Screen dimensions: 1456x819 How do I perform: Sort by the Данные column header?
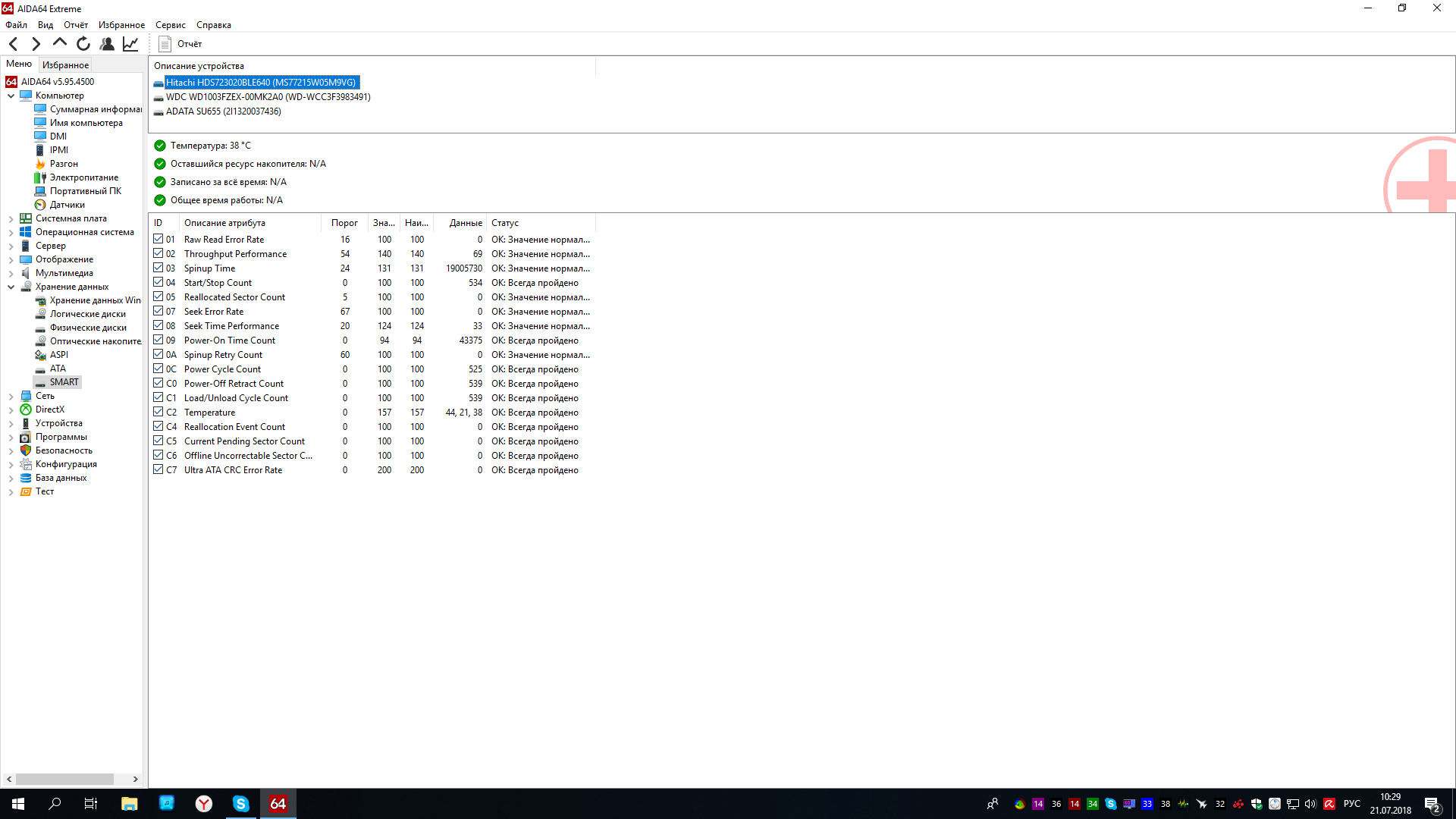coord(465,223)
